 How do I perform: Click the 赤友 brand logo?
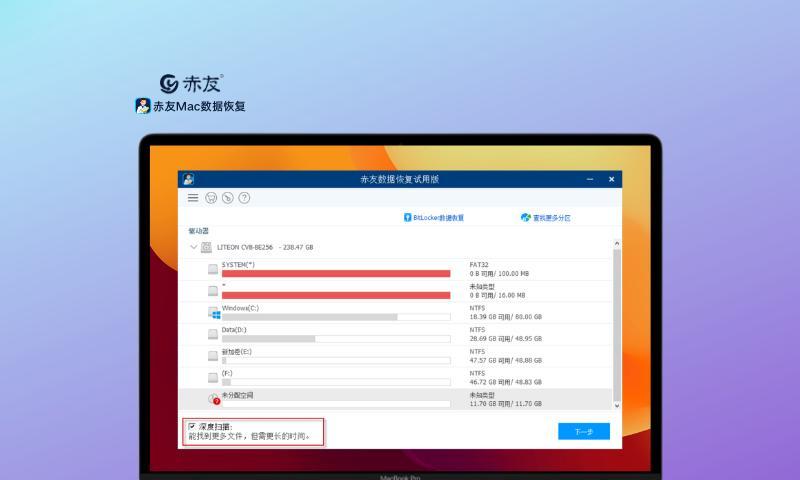[x=191, y=84]
